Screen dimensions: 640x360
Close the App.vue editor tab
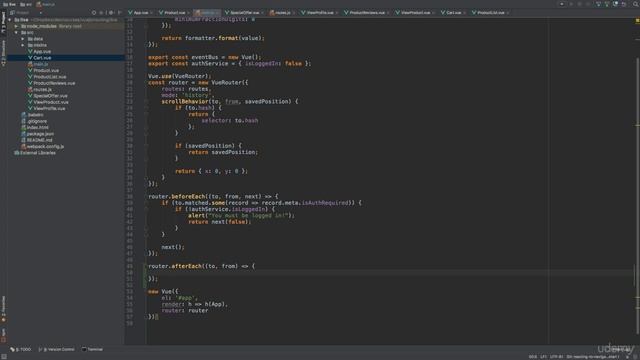(x=151, y=13)
